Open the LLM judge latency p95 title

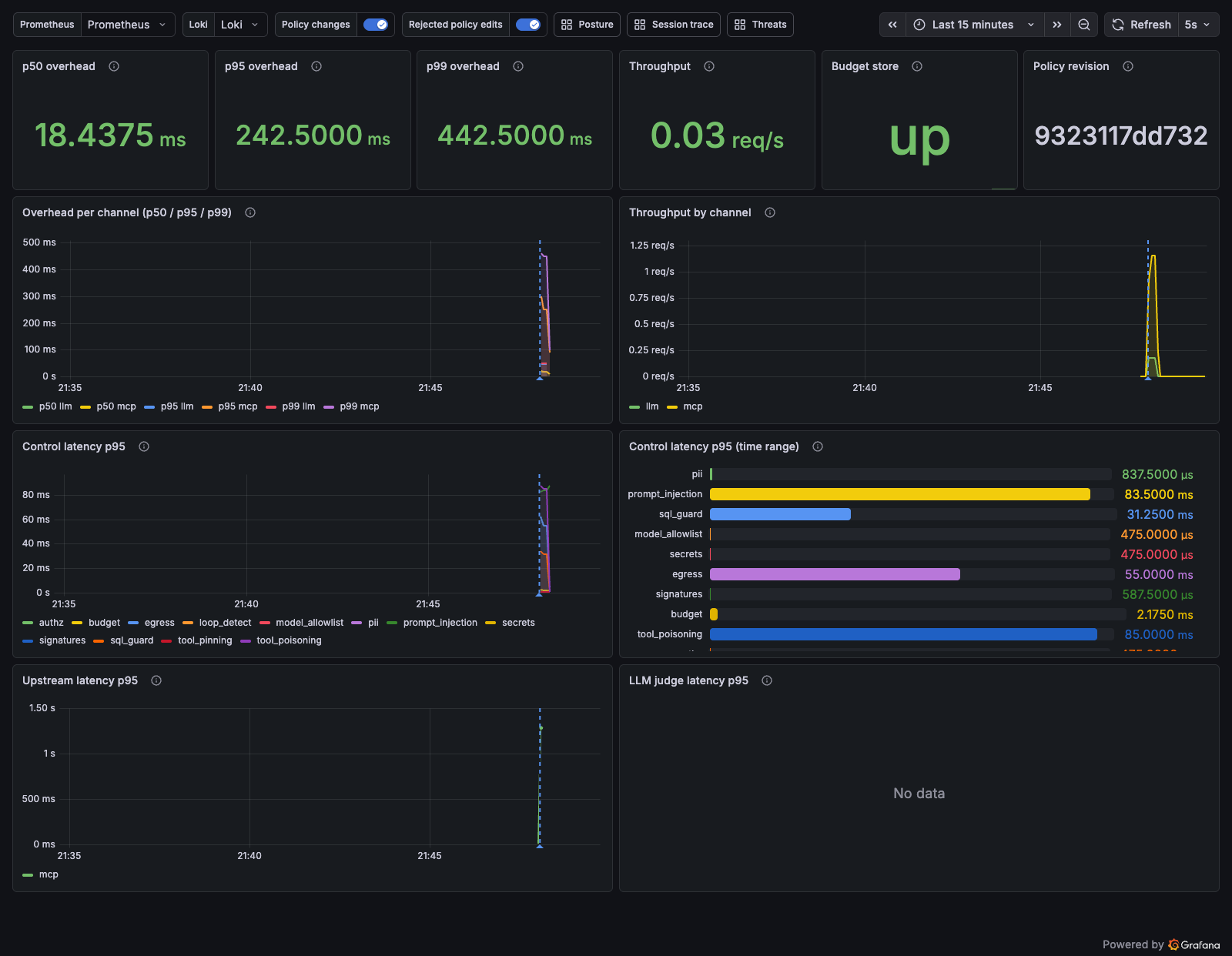688,680
